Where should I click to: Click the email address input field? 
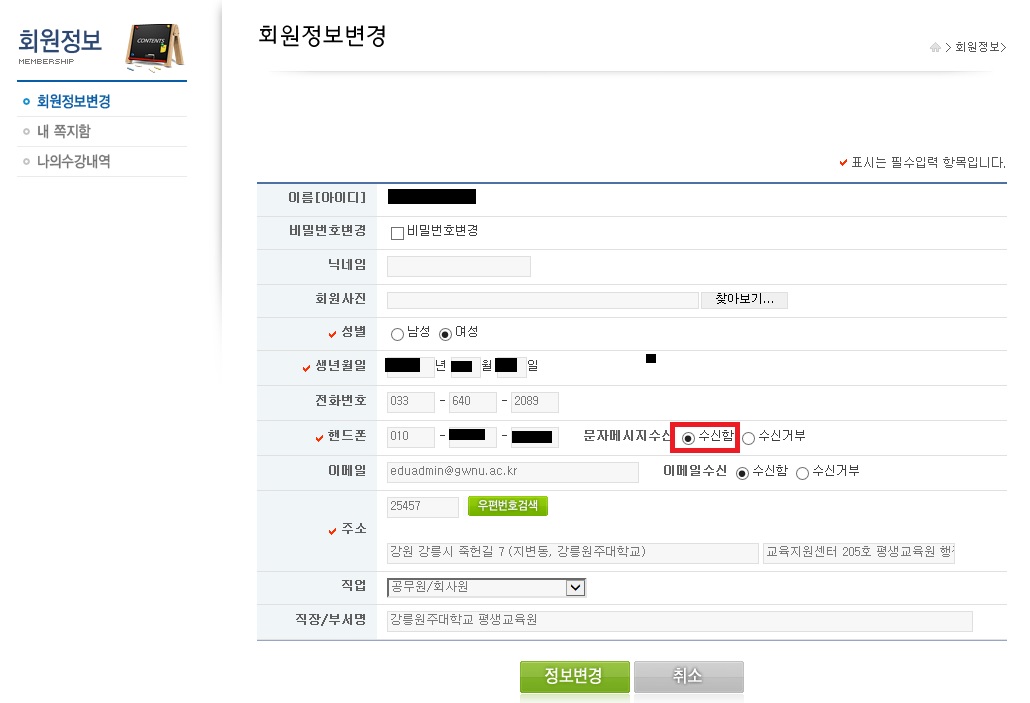(512, 472)
